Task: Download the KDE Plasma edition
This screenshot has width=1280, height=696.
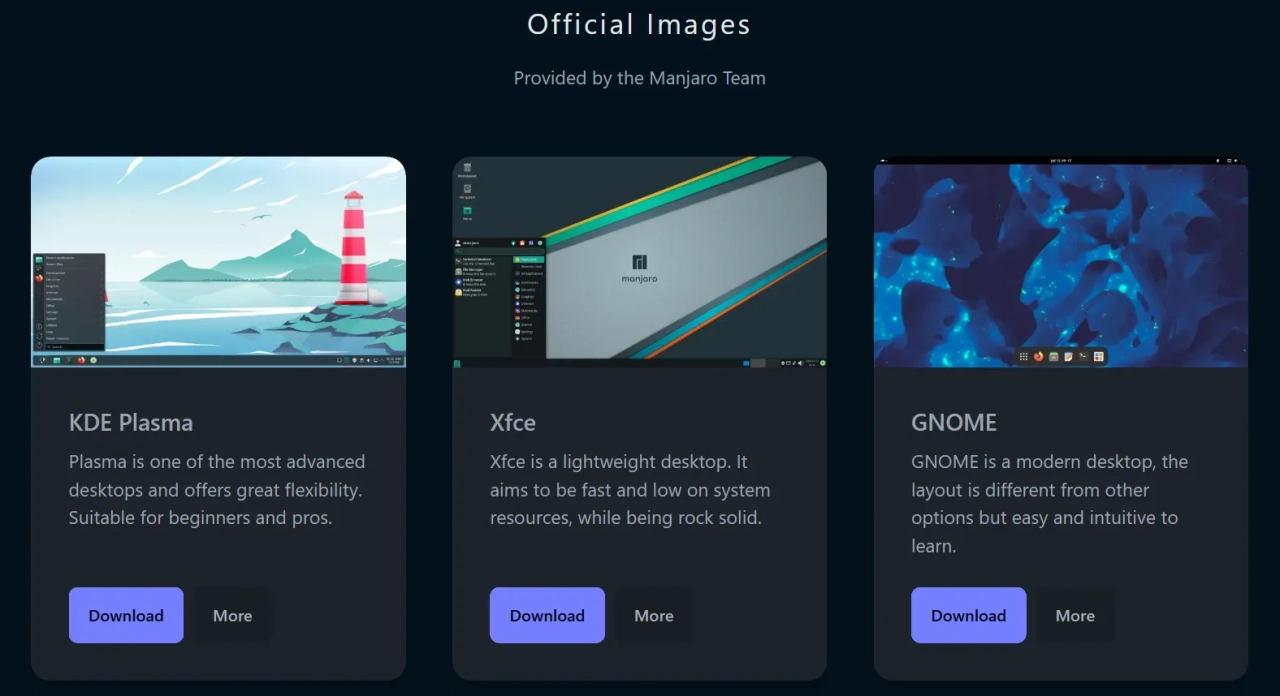Action: (126, 615)
